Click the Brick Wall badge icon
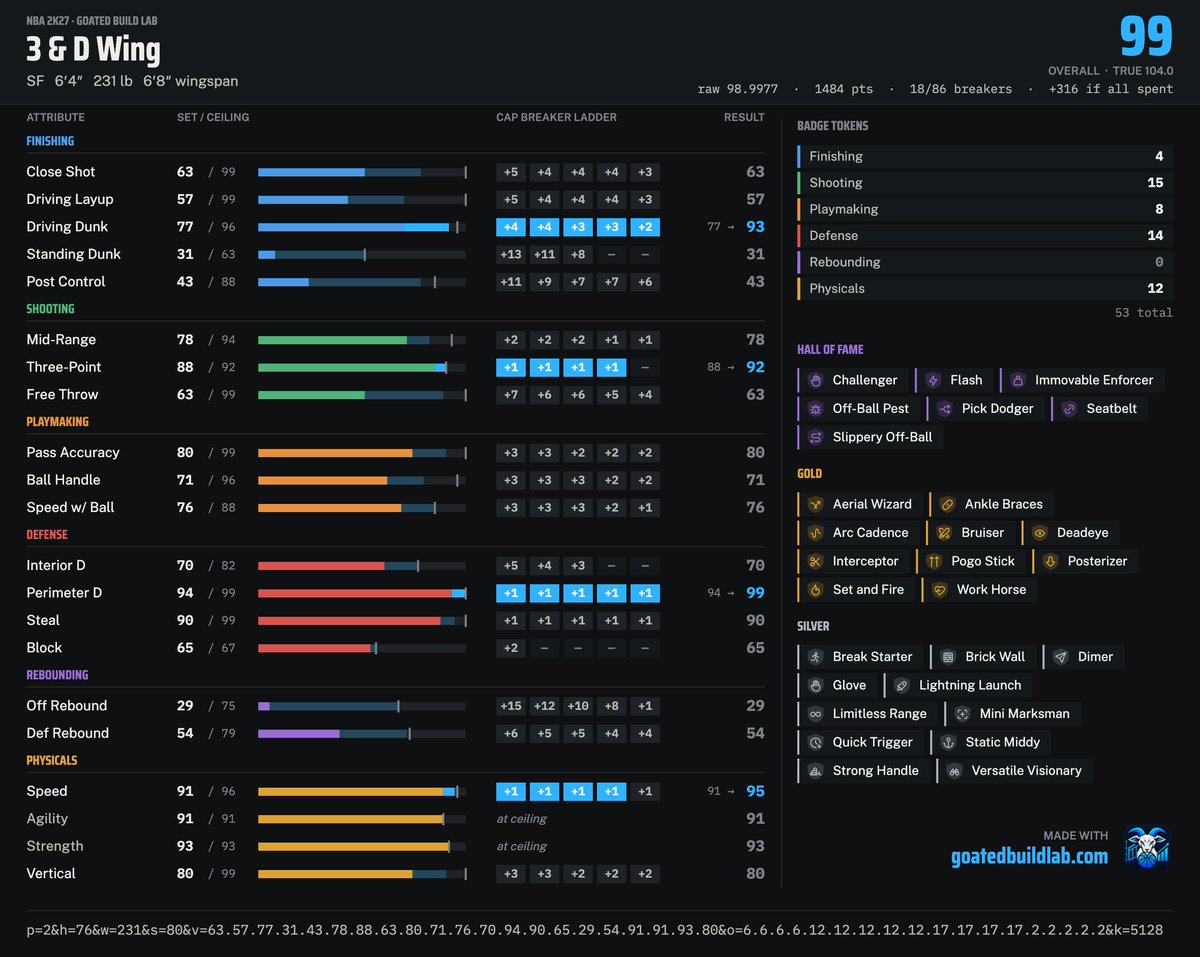Screen dimensions: 1200x957 click(948, 657)
